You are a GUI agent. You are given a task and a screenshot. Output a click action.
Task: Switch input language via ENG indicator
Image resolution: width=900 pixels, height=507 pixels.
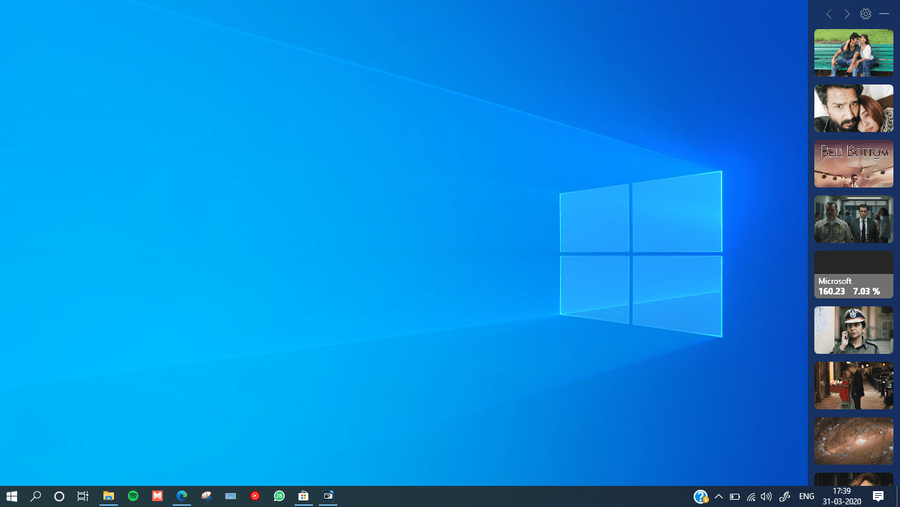[806, 496]
